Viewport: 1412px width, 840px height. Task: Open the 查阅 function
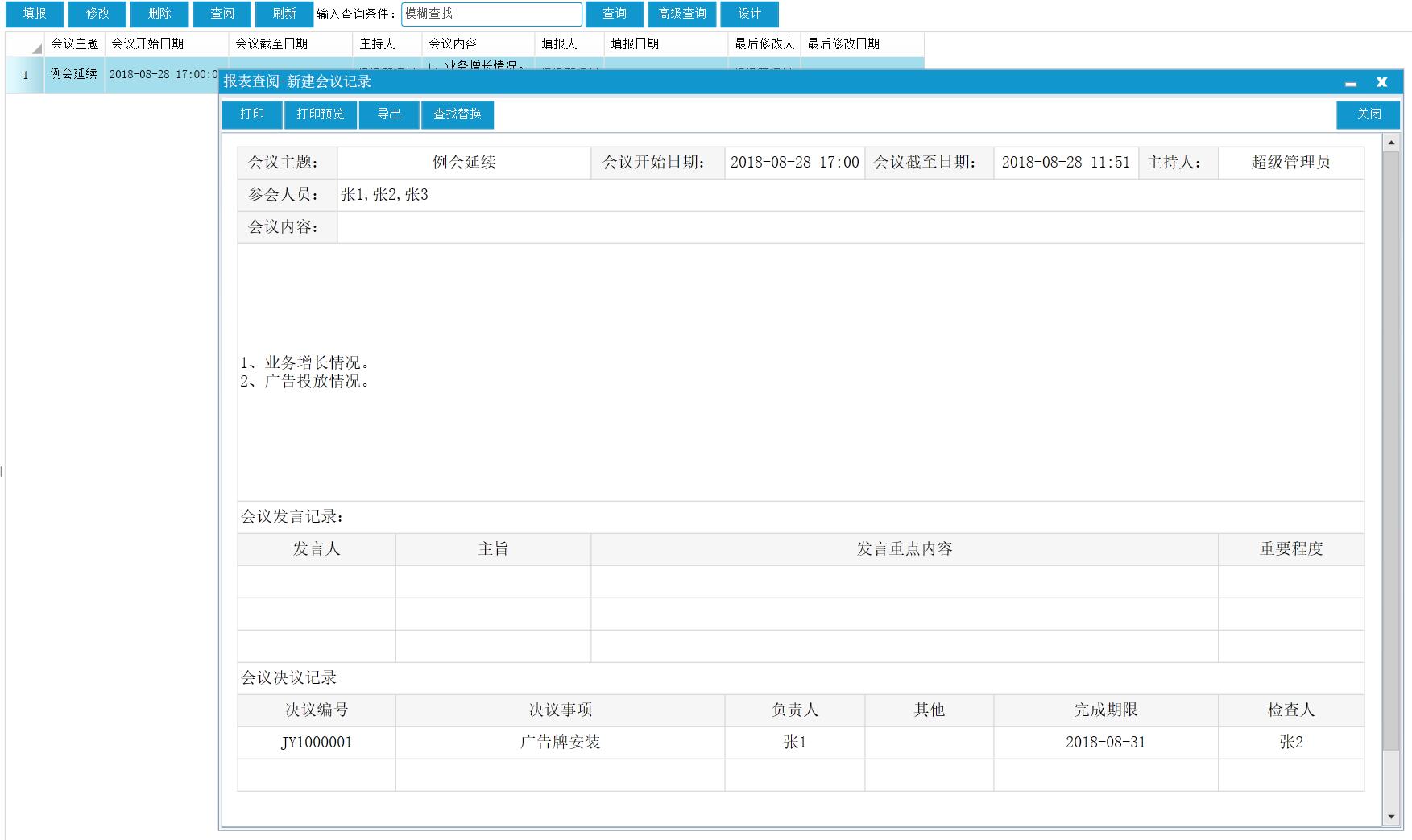[x=222, y=14]
